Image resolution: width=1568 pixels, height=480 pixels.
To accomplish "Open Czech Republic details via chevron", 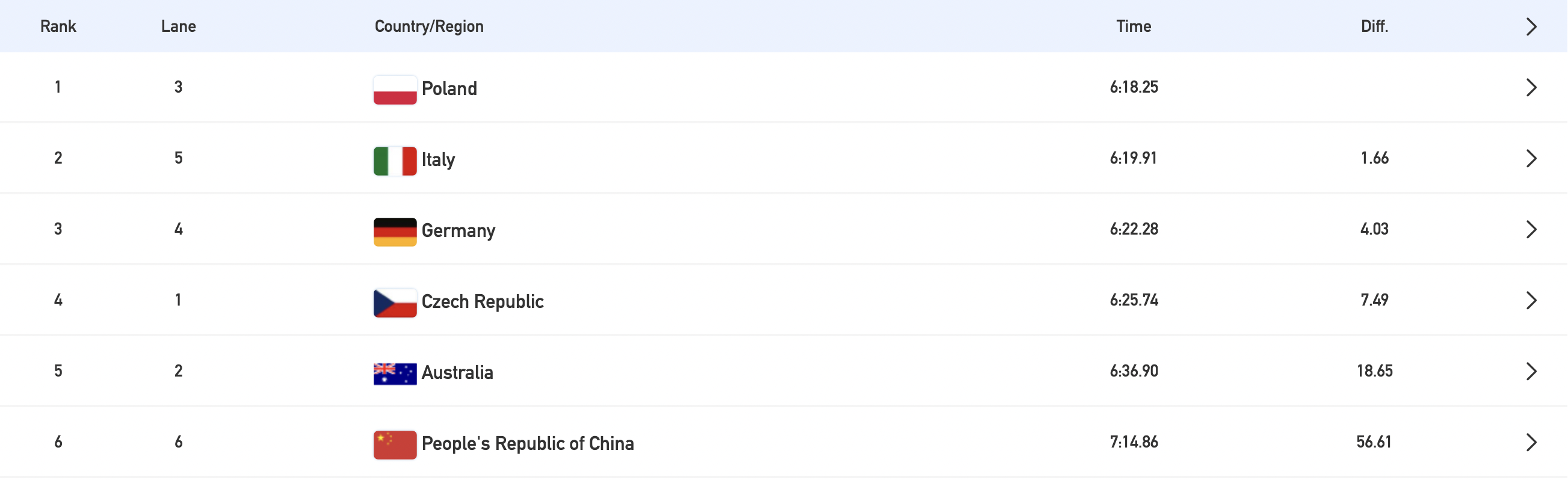I will click(1531, 301).
